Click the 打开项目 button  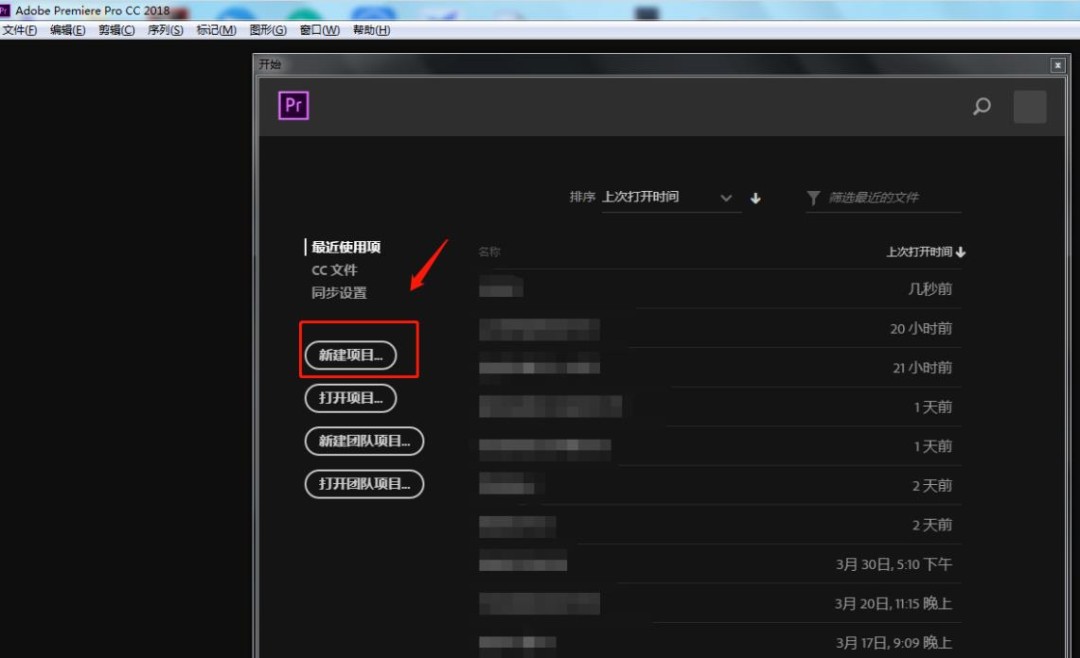[x=349, y=398]
